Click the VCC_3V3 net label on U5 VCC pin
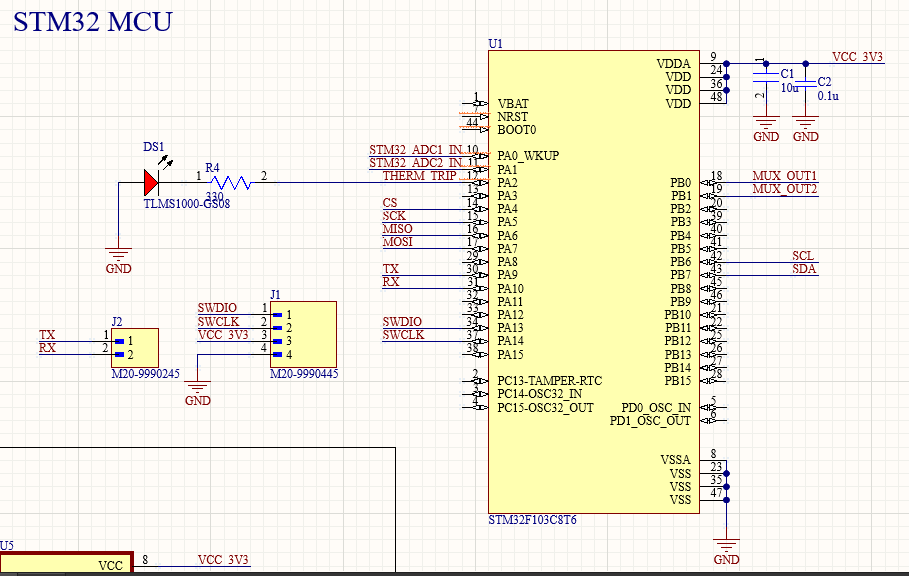Screen dimensions: 909x576 pos(223,560)
